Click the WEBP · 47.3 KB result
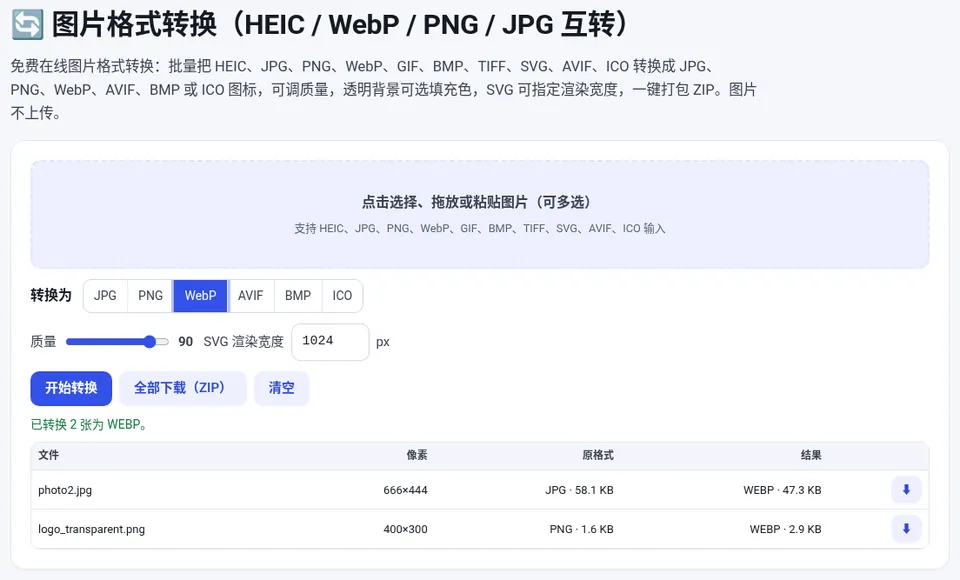Viewport: 960px width, 580px height. [782, 490]
